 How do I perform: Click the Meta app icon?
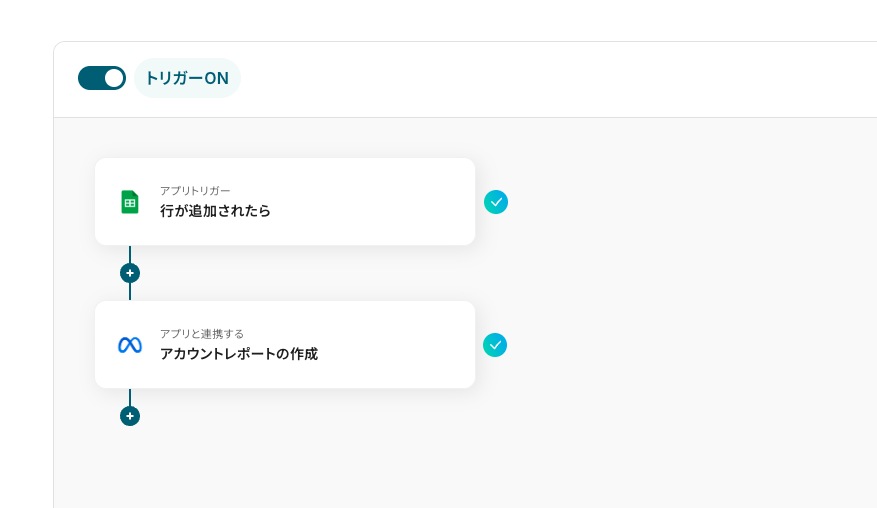[x=130, y=345]
